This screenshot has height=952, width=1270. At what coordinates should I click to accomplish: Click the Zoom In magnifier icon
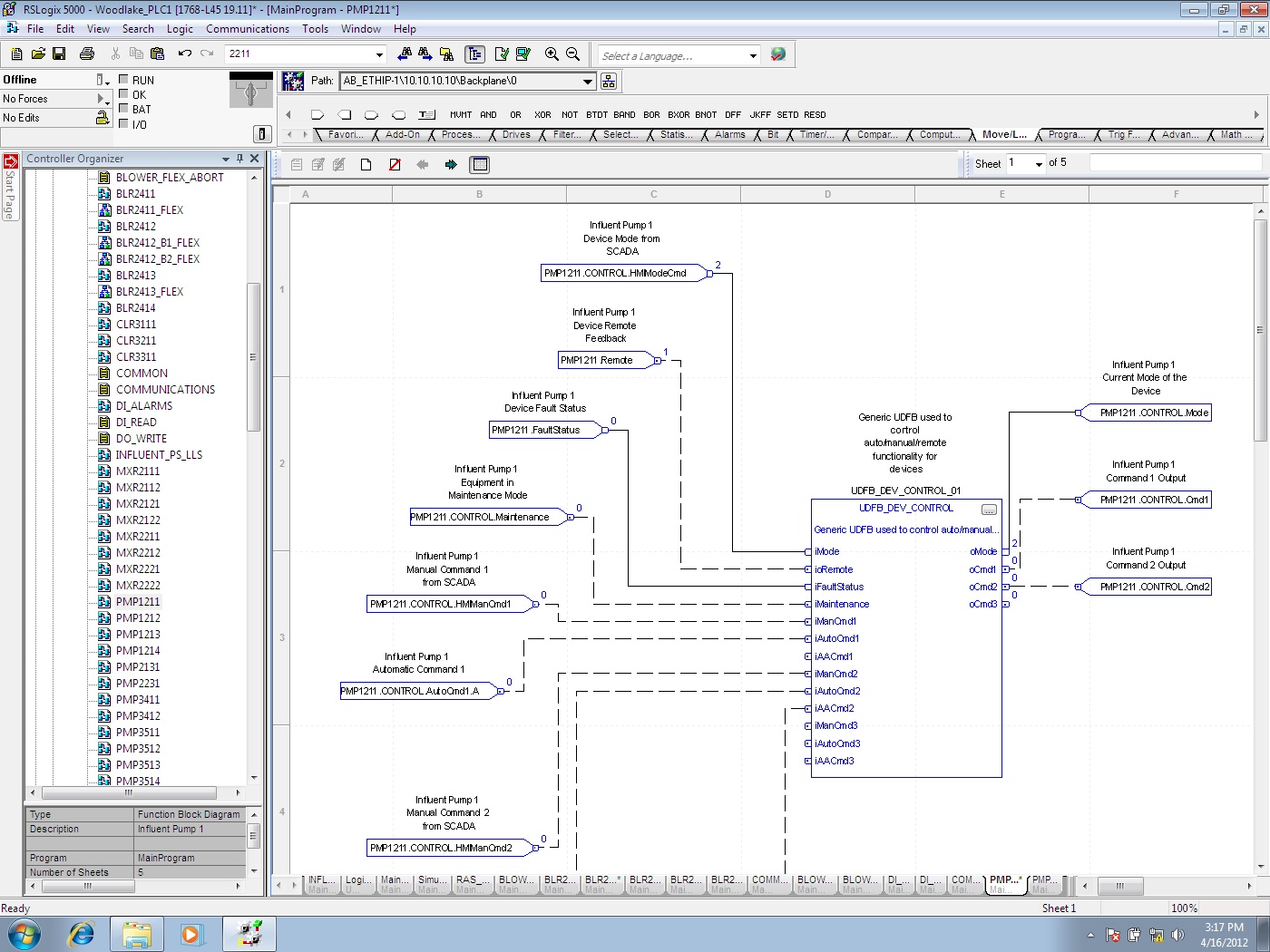tap(552, 54)
